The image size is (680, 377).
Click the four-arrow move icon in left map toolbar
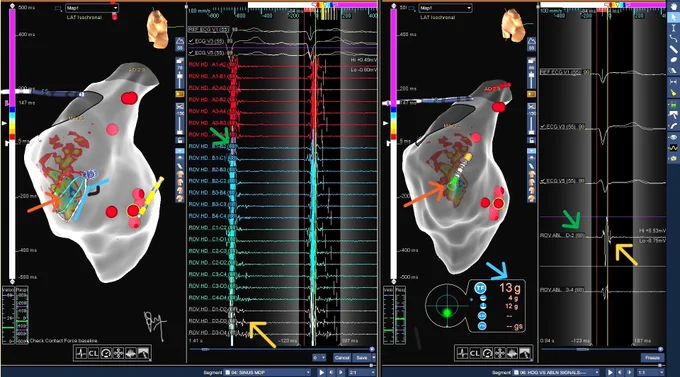[x=118, y=354]
